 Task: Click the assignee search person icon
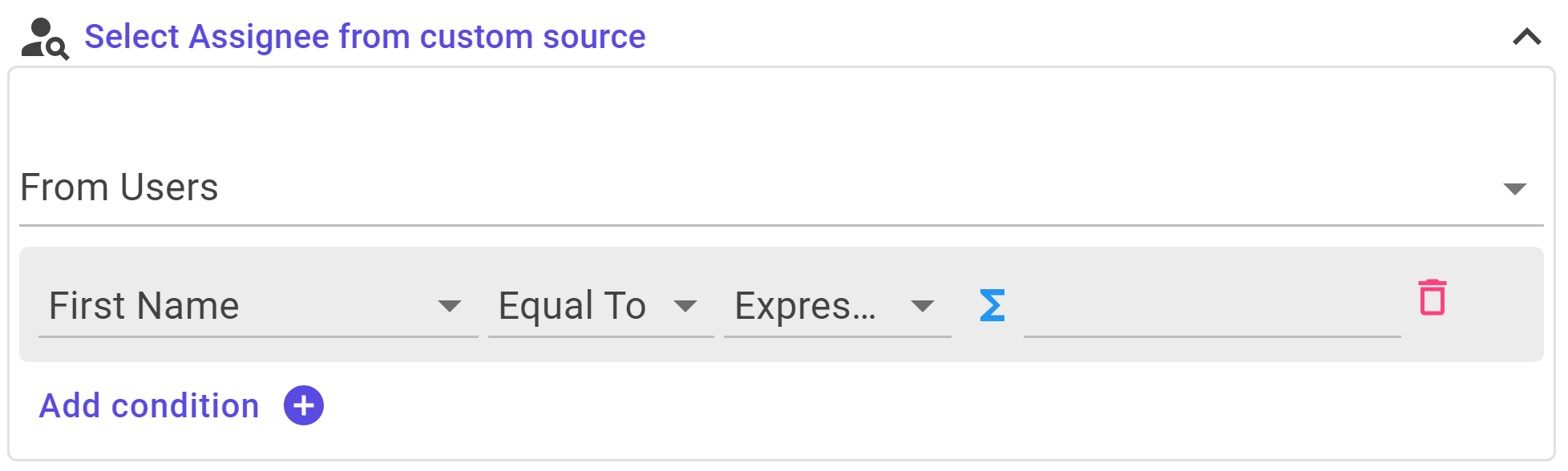tap(45, 38)
